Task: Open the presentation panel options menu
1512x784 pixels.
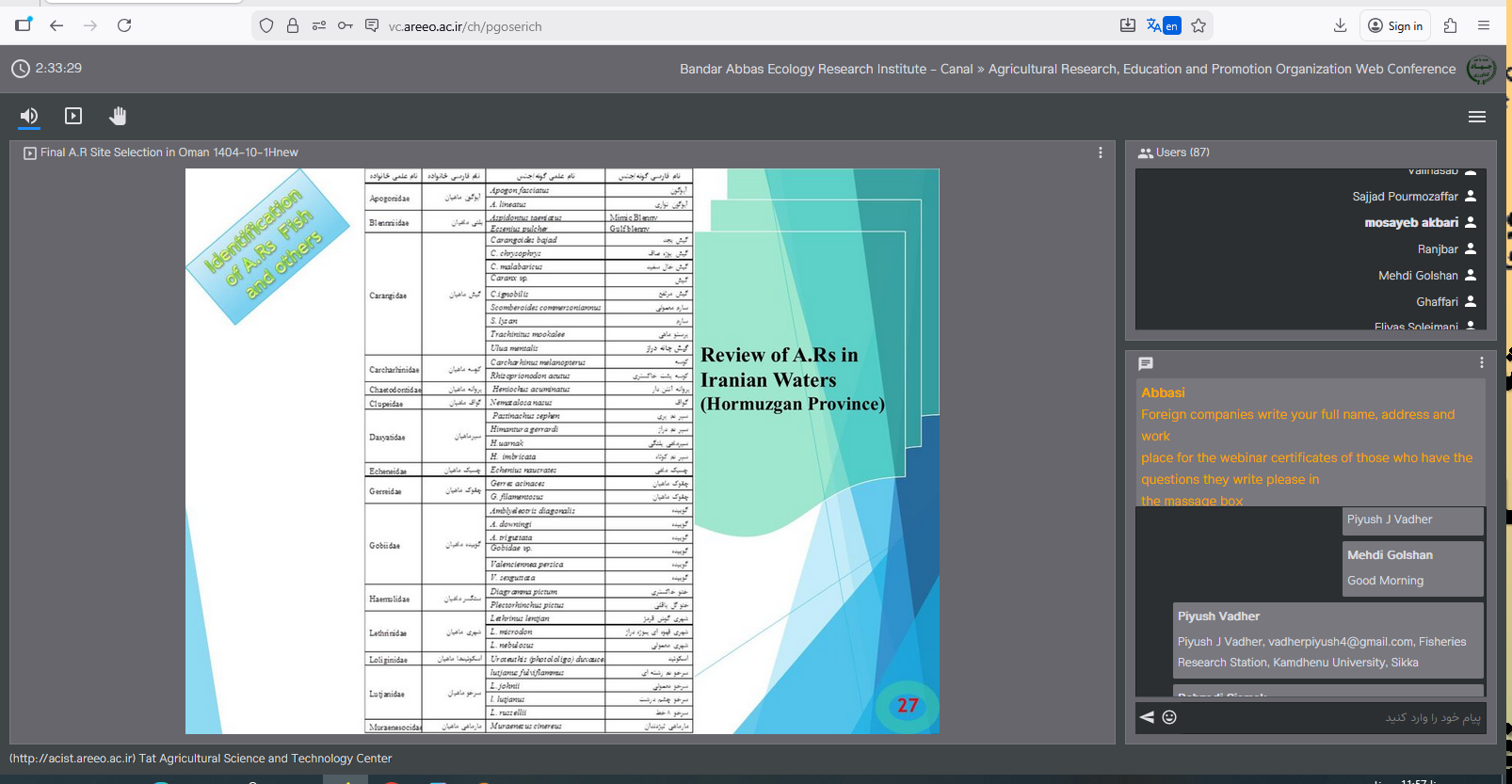Action: click(1100, 152)
